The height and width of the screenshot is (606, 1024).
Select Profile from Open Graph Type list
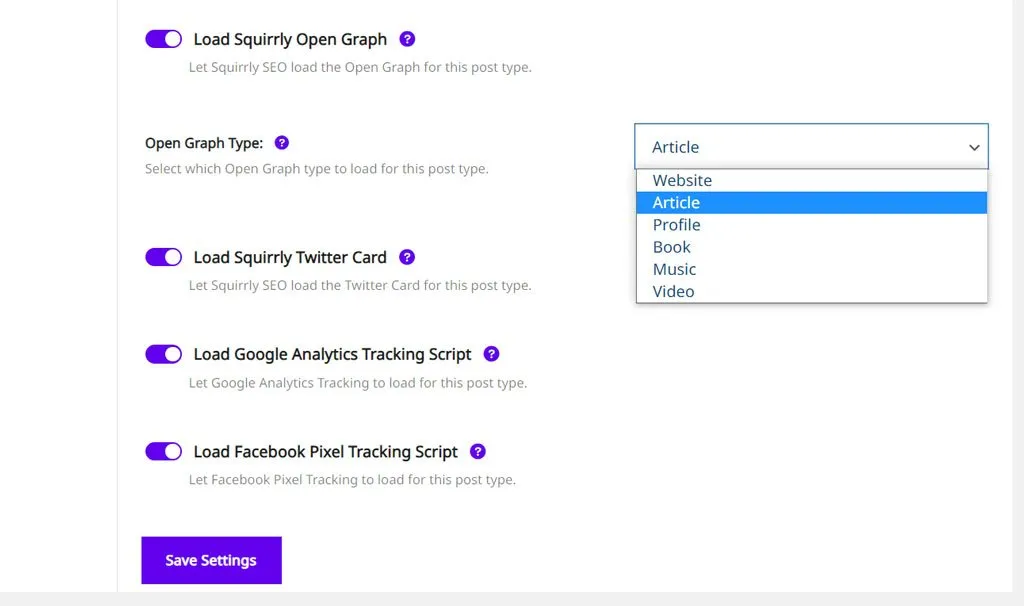click(811, 225)
